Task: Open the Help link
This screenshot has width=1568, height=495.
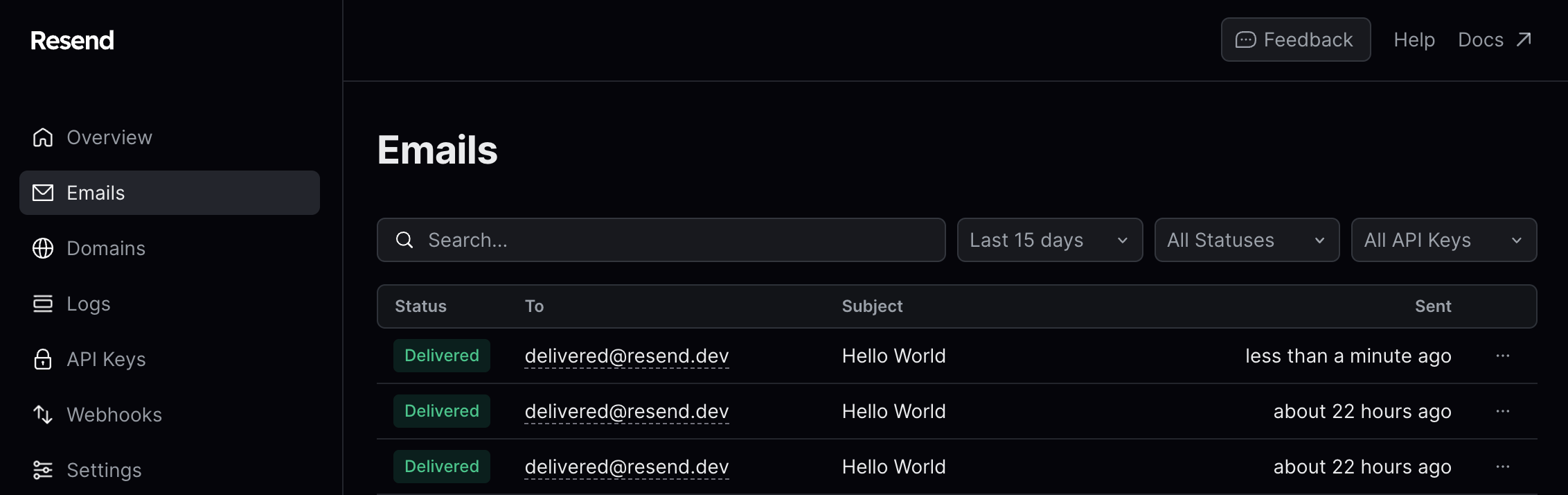Action: click(x=1414, y=40)
